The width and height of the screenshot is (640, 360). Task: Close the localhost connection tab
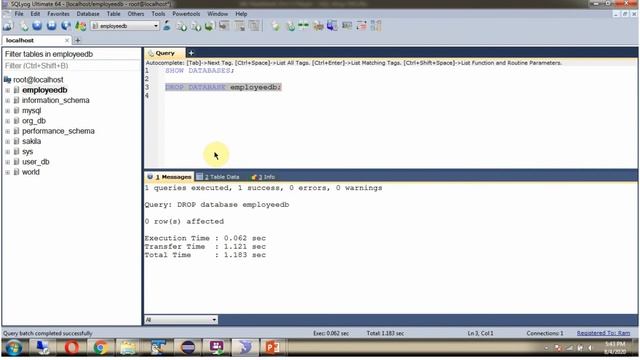point(67,40)
